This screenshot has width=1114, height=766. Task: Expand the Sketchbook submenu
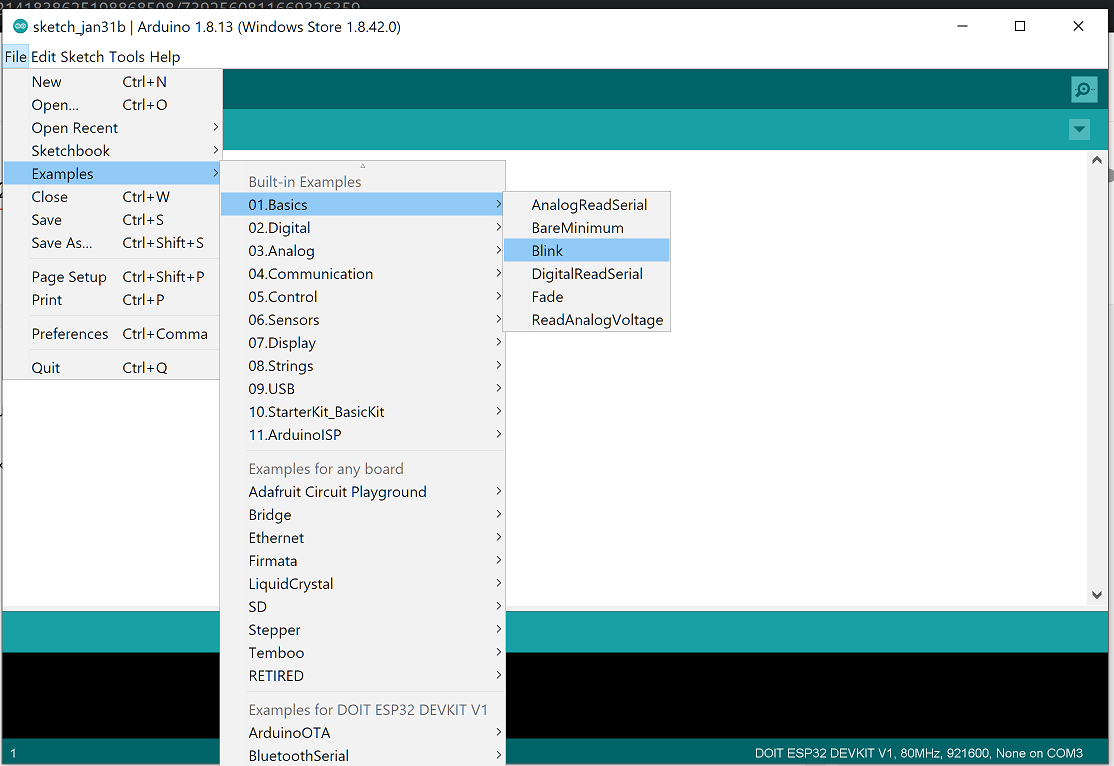click(112, 151)
